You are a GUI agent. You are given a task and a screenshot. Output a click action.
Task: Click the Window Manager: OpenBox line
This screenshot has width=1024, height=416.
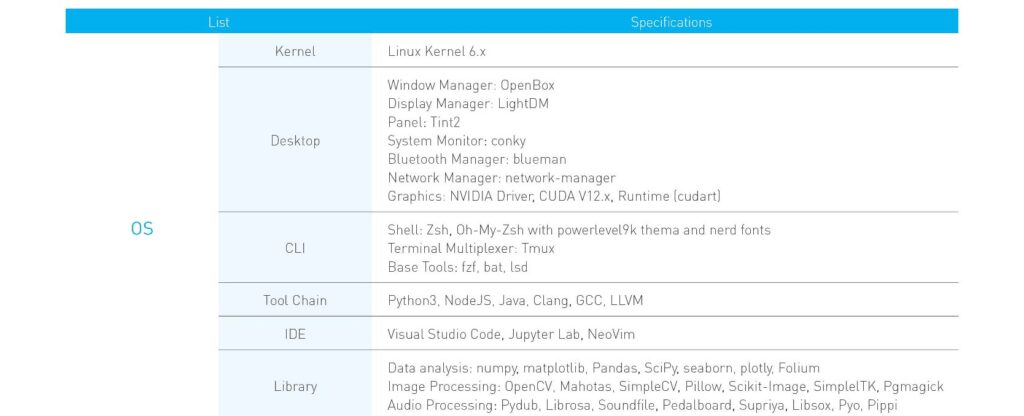[471, 86]
